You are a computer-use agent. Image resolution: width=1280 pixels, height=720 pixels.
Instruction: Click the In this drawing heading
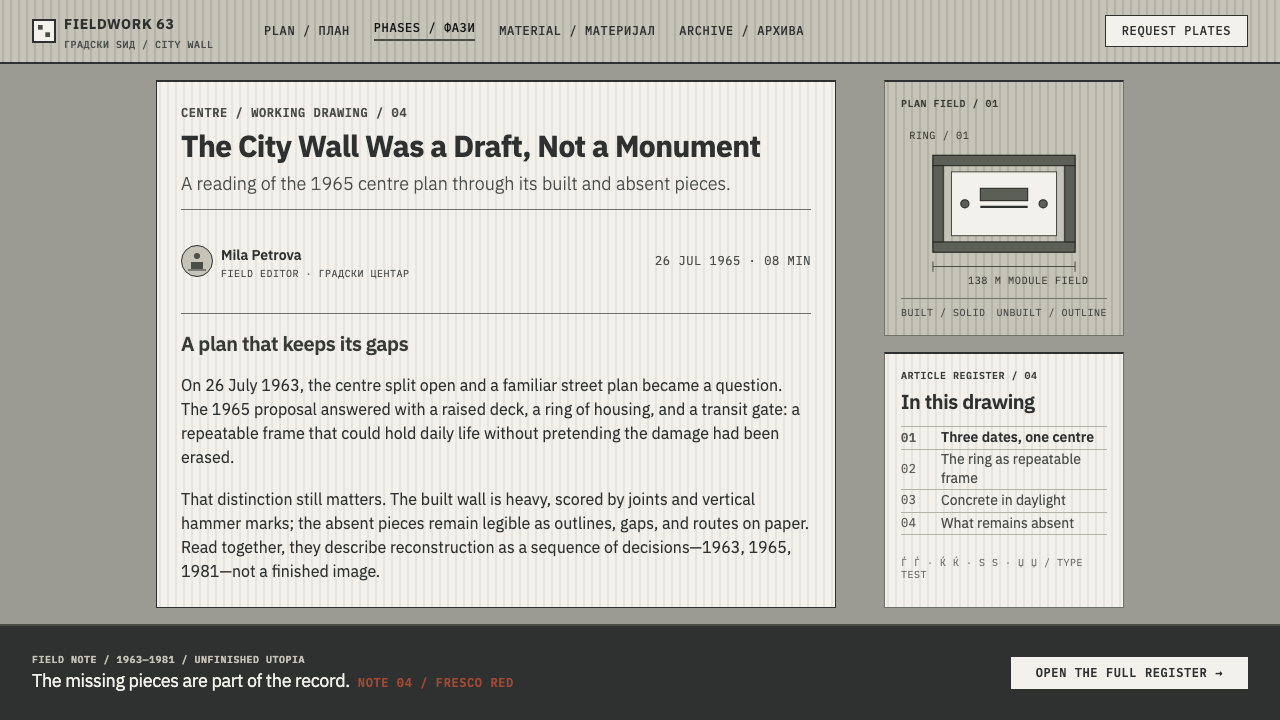[x=968, y=402]
